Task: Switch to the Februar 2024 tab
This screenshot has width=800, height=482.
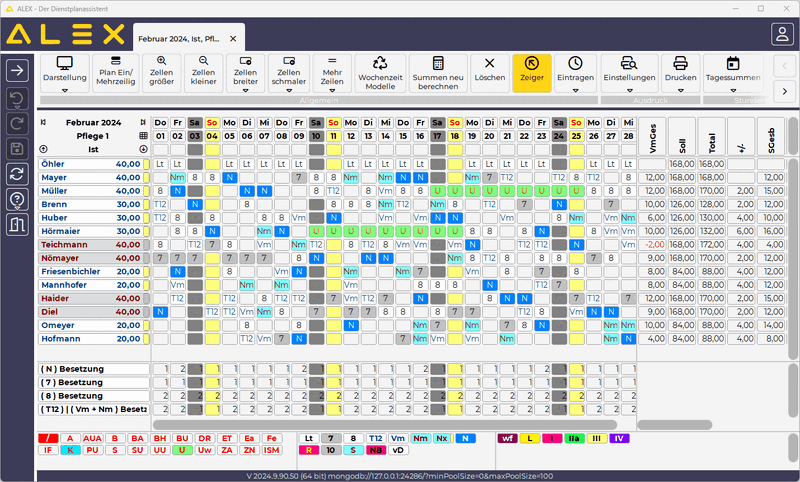Action: point(178,39)
